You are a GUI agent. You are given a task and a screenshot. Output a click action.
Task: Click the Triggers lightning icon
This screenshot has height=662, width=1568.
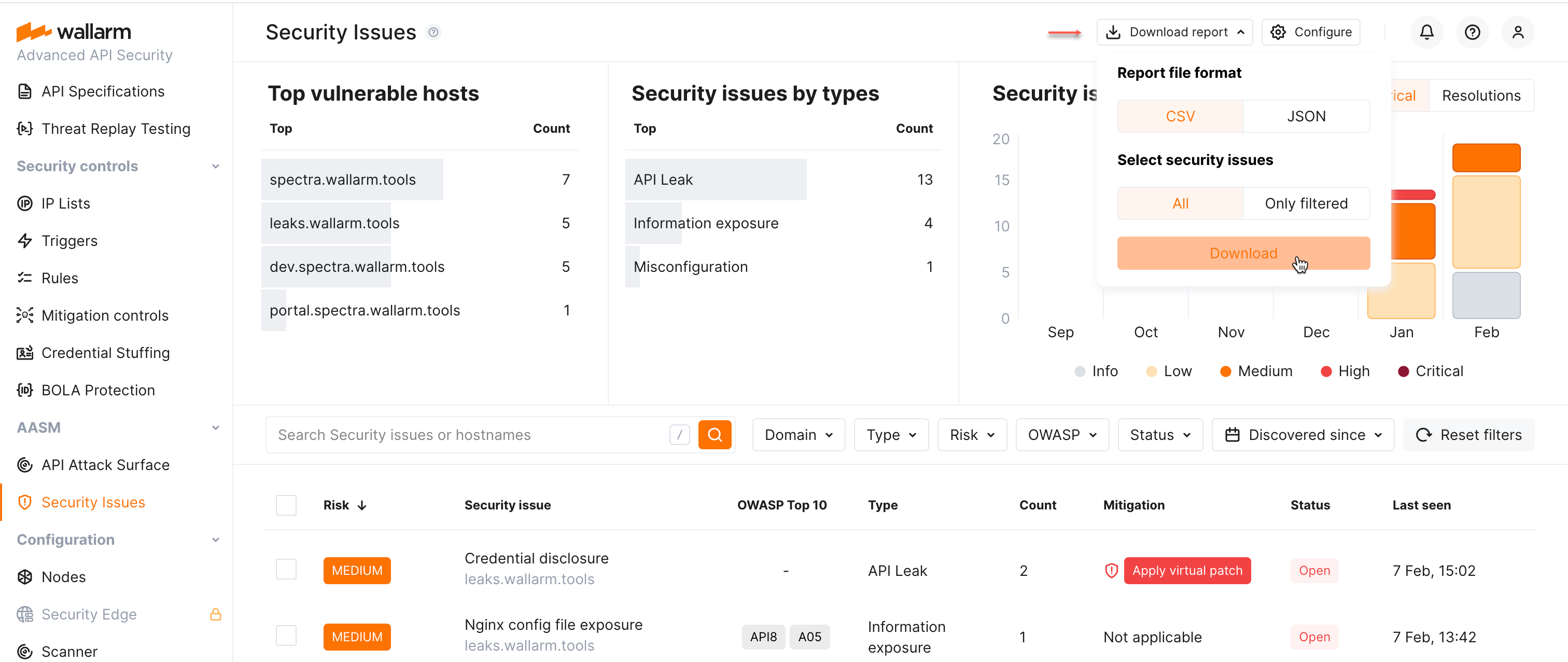(x=24, y=241)
